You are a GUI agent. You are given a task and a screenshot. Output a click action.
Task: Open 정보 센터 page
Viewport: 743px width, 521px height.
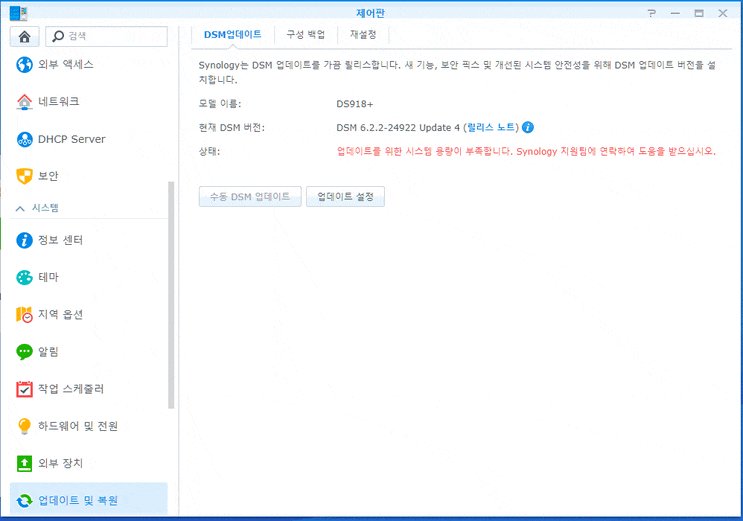[89, 240]
